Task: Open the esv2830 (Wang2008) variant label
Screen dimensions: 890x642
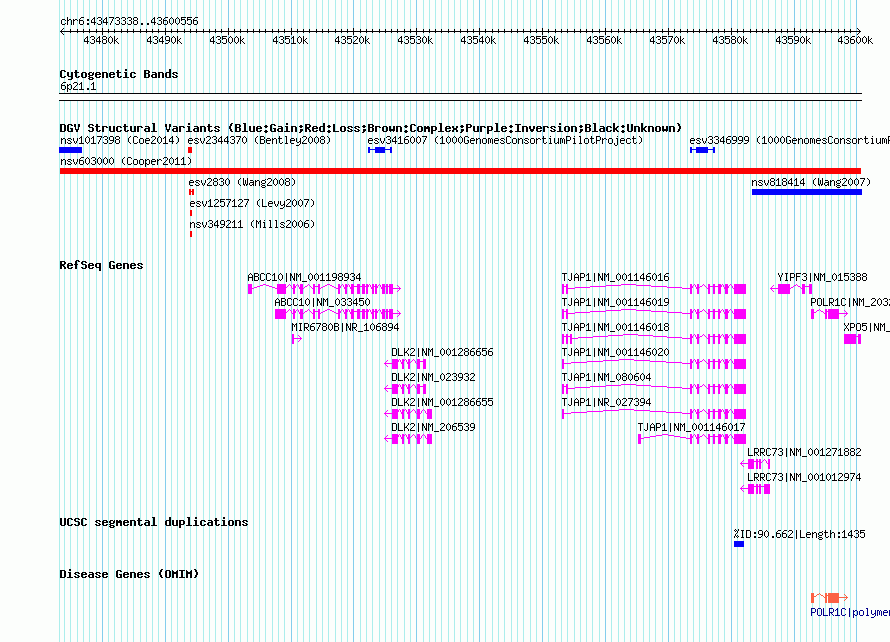Action: click(x=242, y=182)
